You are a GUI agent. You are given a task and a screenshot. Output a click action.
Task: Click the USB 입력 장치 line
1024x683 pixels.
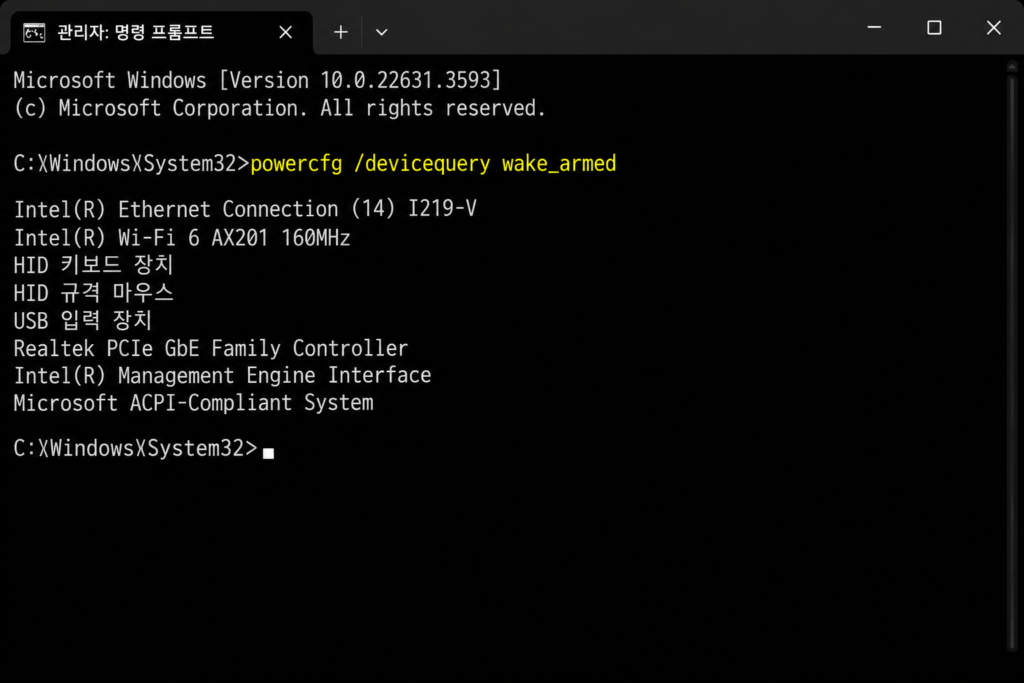pyautogui.click(x=82, y=321)
